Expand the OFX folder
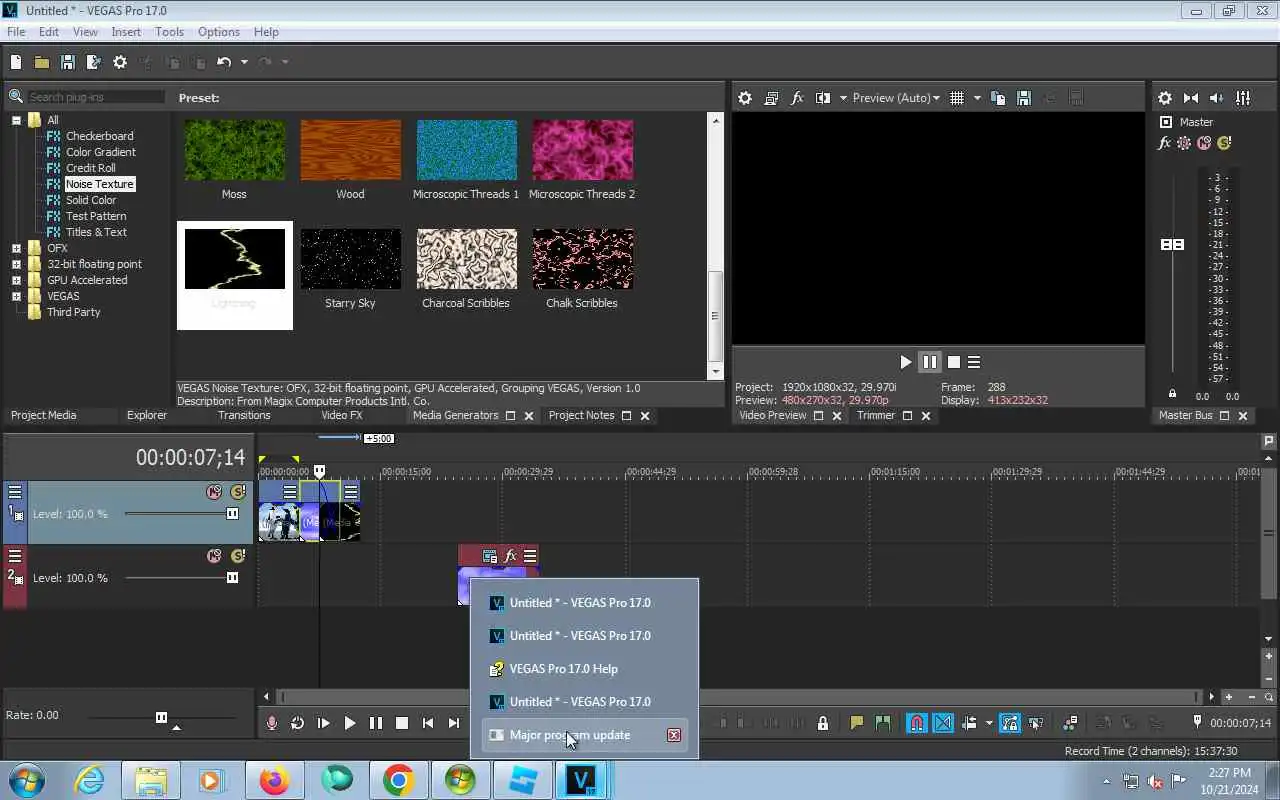The image size is (1280, 800). pos(16,248)
